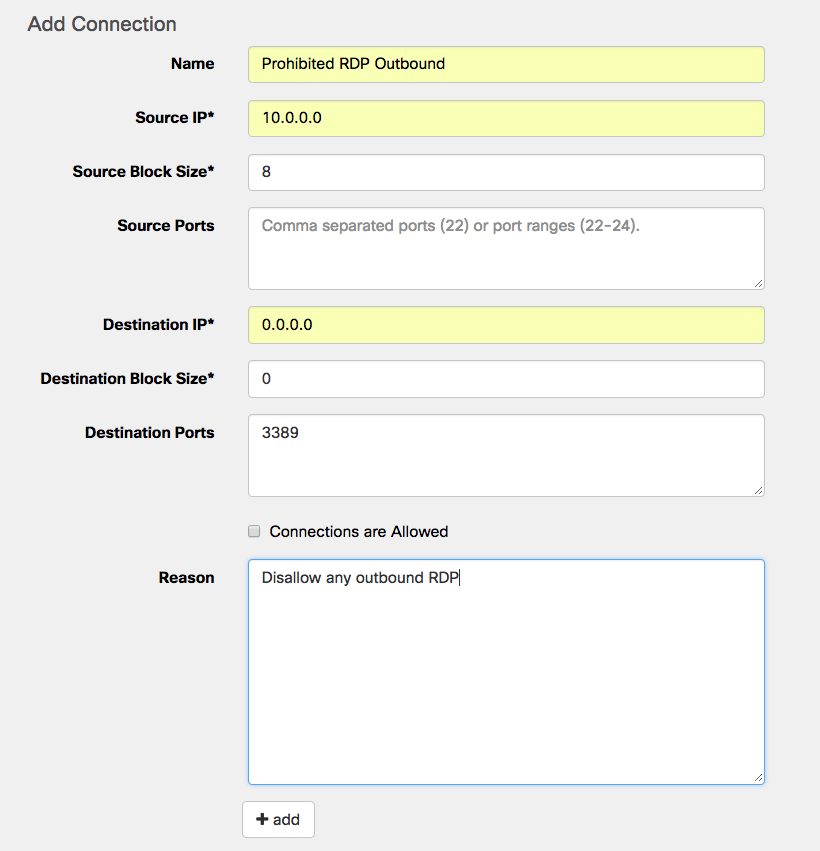Click the "Destination IP*" label

coord(159,325)
